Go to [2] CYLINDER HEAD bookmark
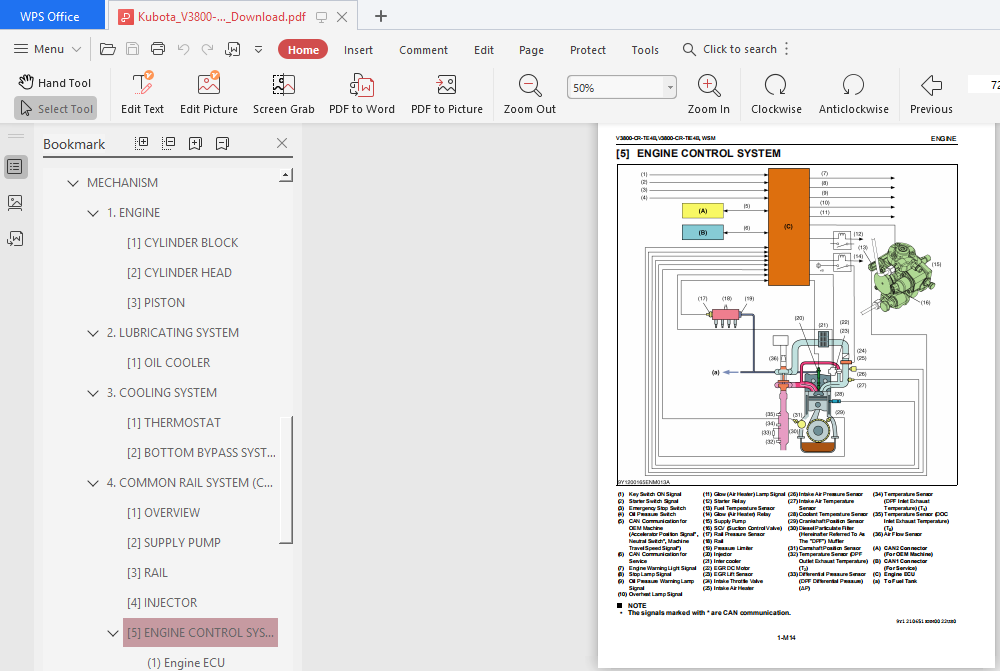The height and width of the screenshot is (671, 1000). tap(179, 272)
